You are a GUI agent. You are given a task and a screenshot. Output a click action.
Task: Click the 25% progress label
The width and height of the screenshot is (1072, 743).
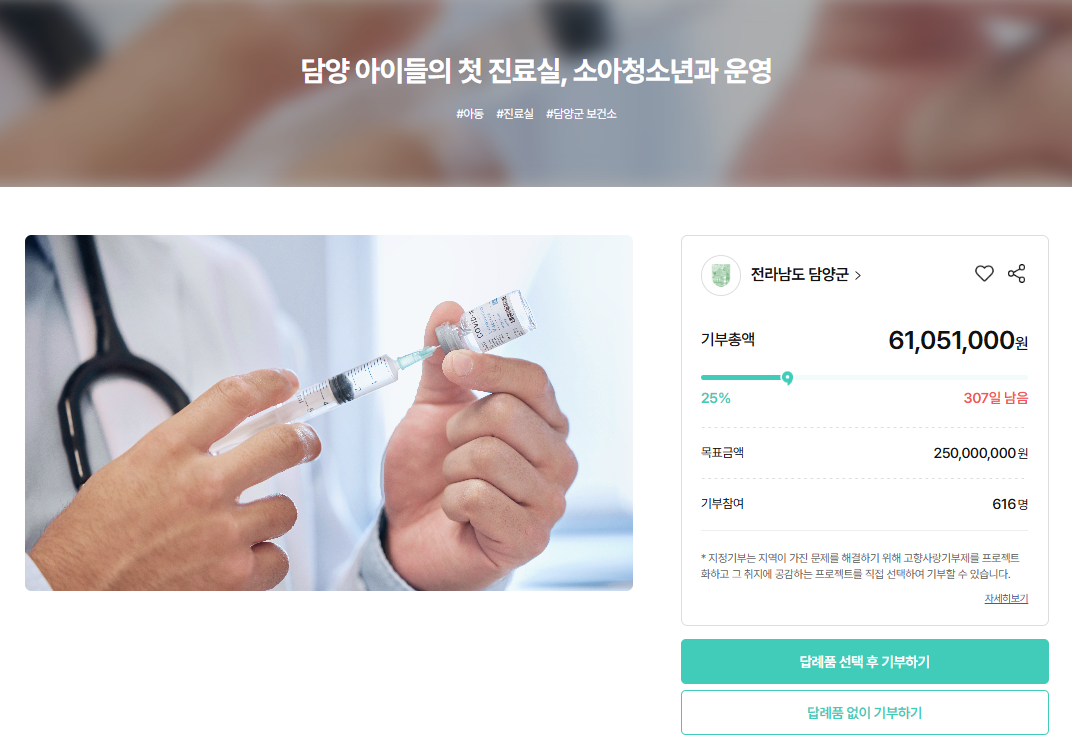(715, 398)
